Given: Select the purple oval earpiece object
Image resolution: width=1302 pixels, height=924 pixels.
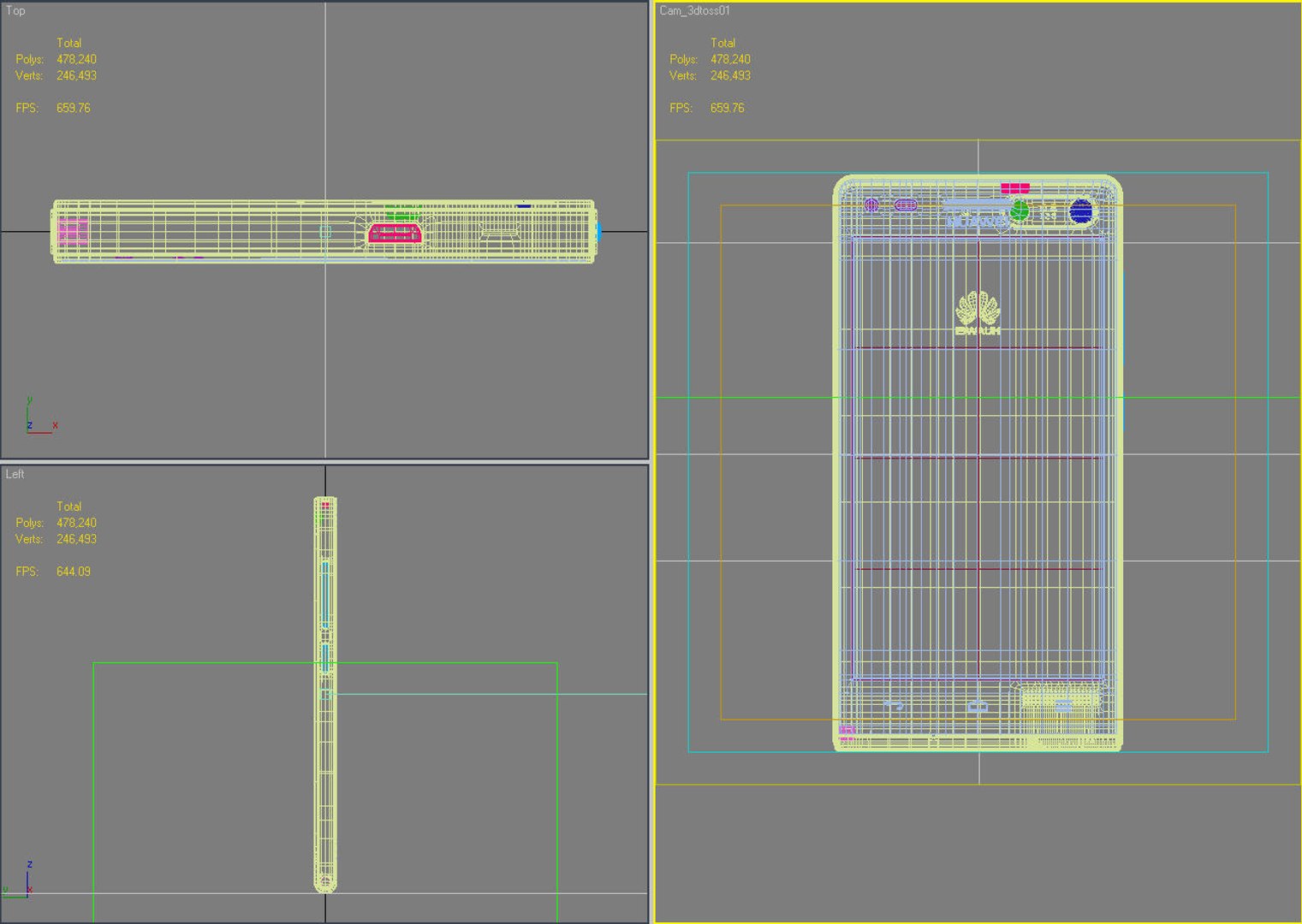Looking at the screenshot, I should point(906,205).
